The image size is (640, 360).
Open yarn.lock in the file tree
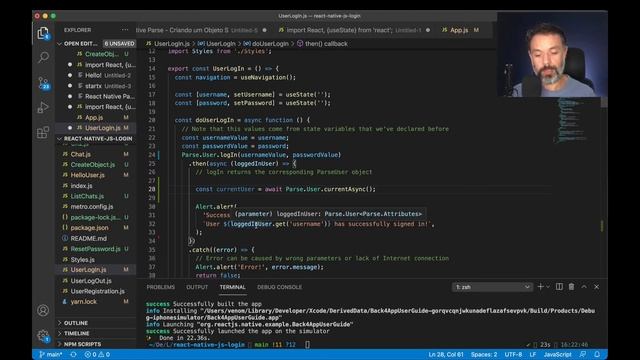(x=96, y=302)
